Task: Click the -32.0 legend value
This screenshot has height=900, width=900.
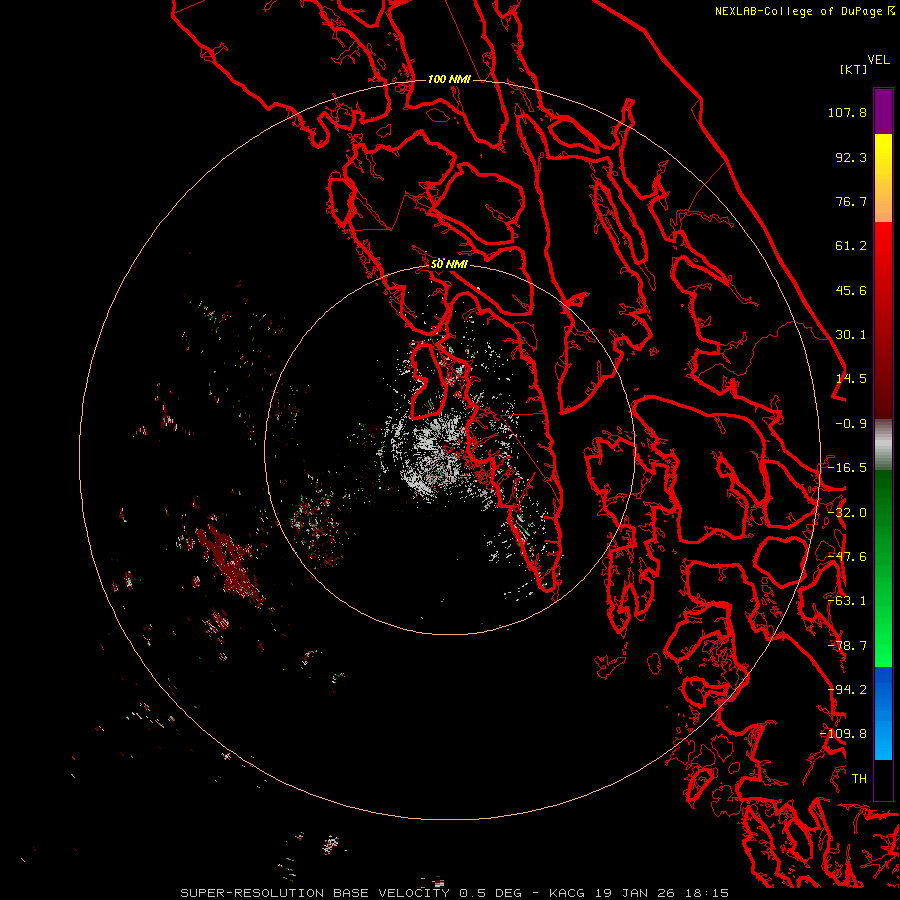Action: (847, 513)
